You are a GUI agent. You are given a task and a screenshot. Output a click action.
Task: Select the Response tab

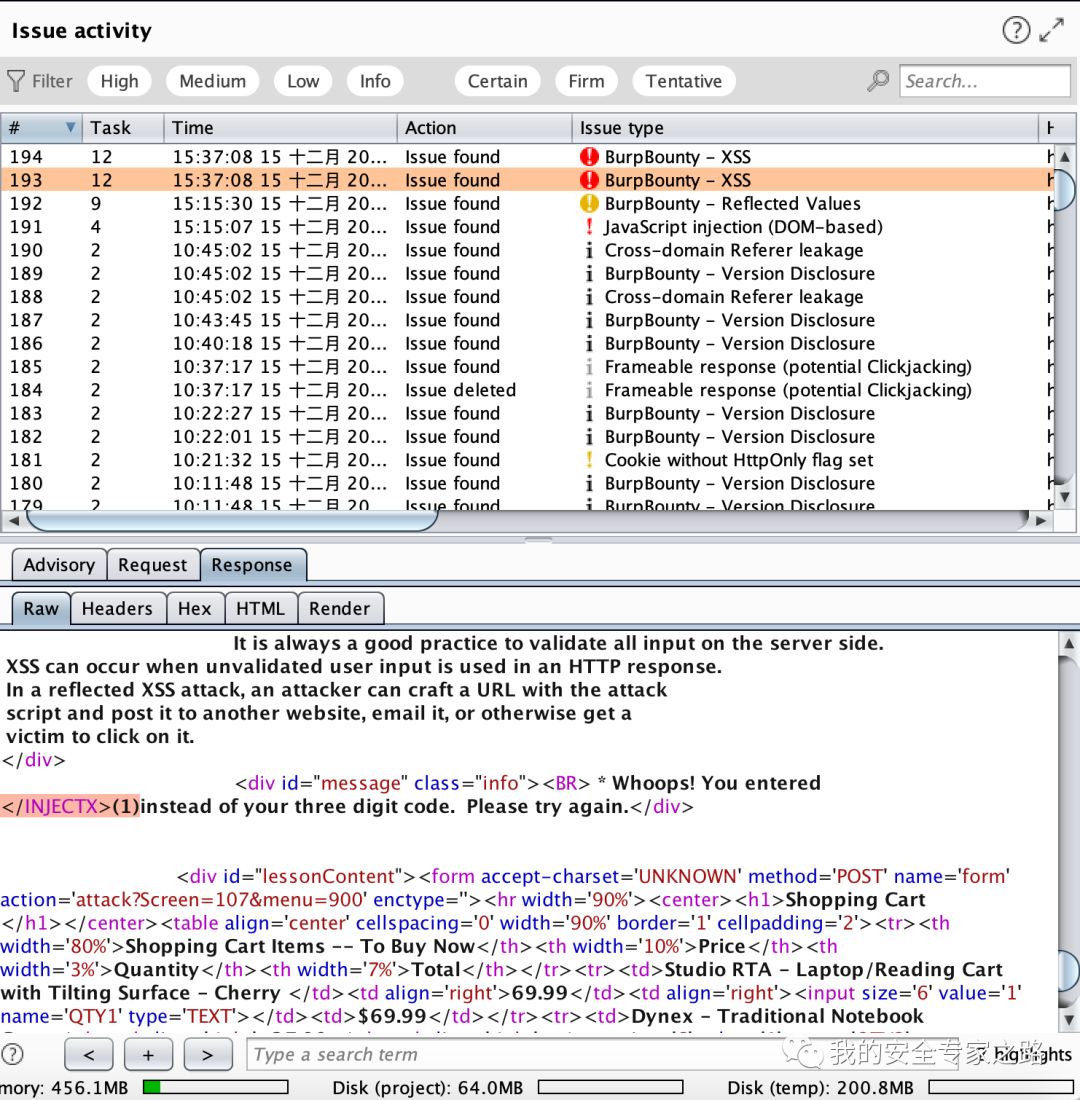[253, 565]
